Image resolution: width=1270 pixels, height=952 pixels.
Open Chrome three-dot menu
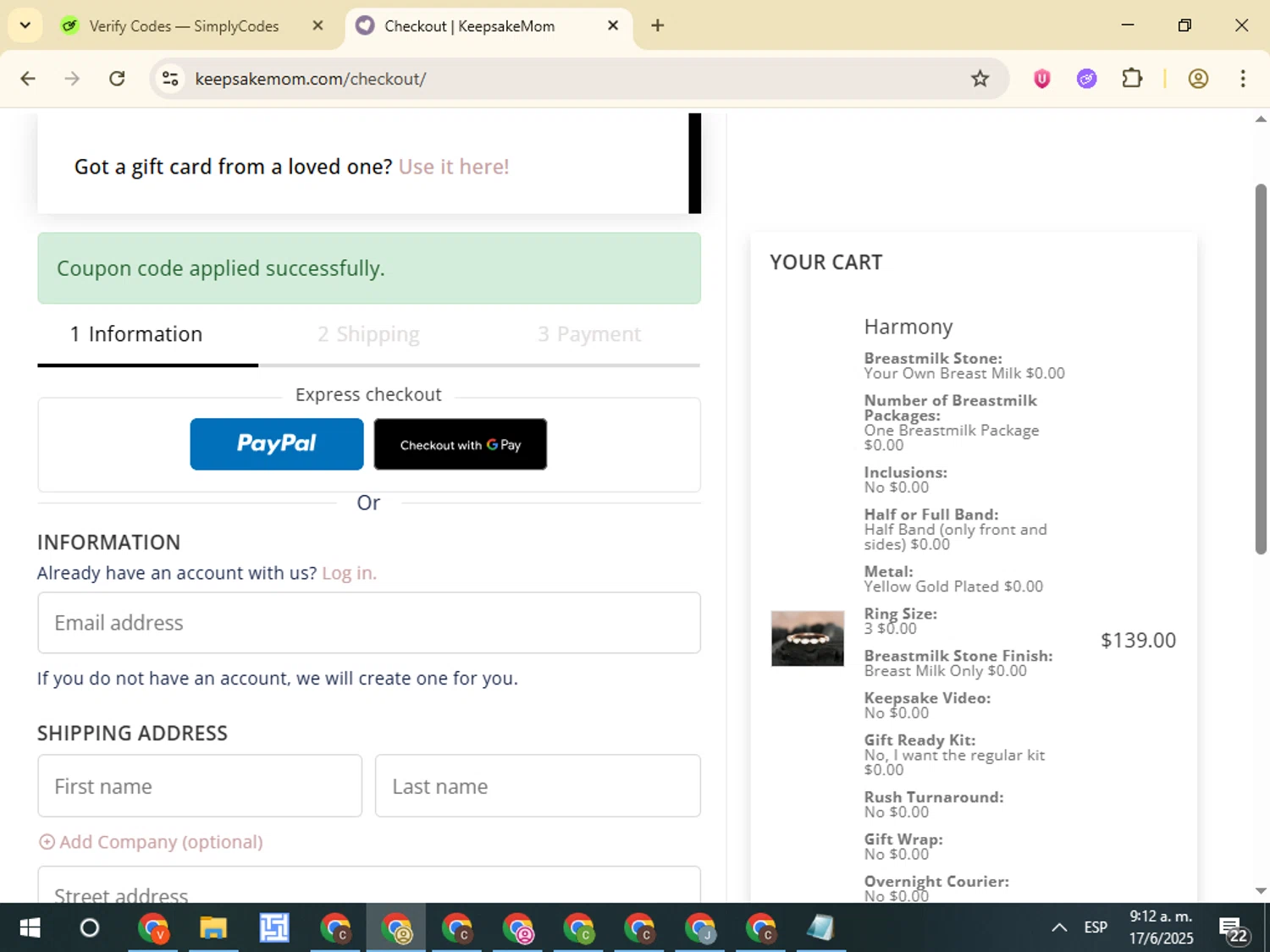(x=1243, y=79)
